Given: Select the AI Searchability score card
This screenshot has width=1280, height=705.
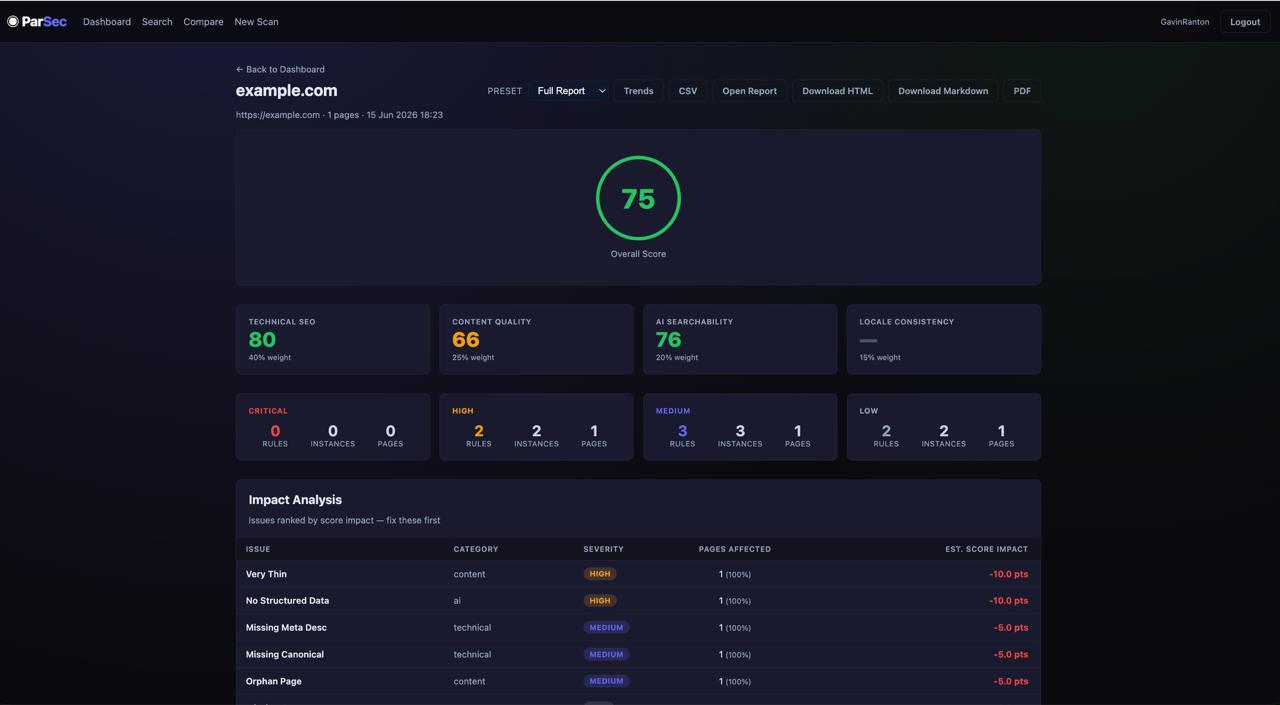Looking at the screenshot, I should (x=740, y=340).
